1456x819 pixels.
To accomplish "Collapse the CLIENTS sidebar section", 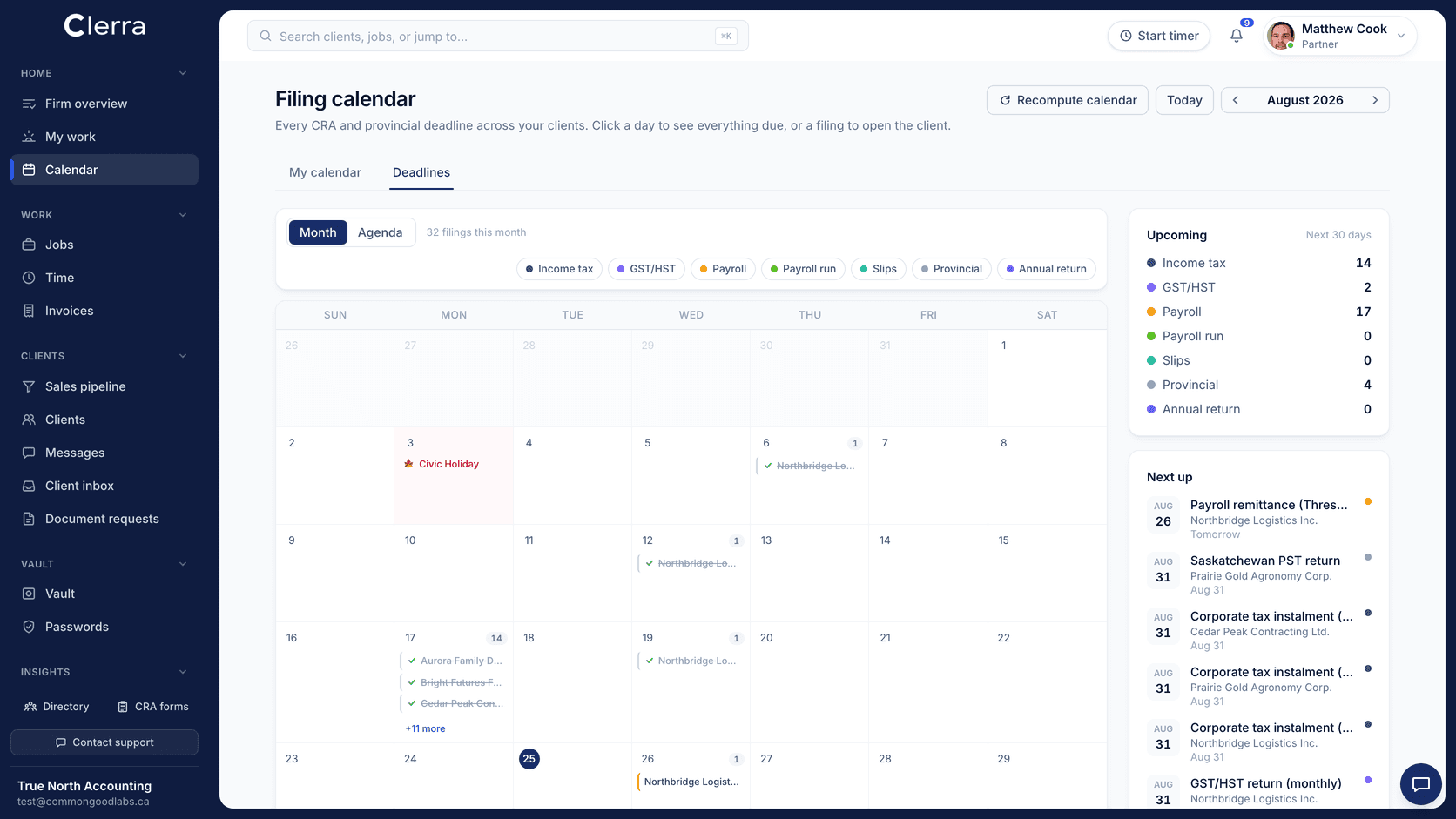I will coord(183,356).
